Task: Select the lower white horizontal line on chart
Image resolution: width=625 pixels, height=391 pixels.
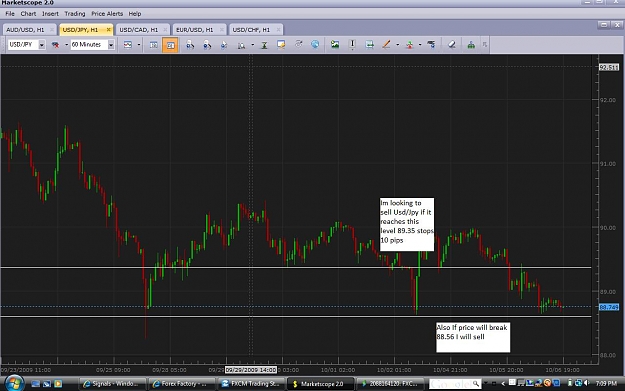Action: [296, 316]
